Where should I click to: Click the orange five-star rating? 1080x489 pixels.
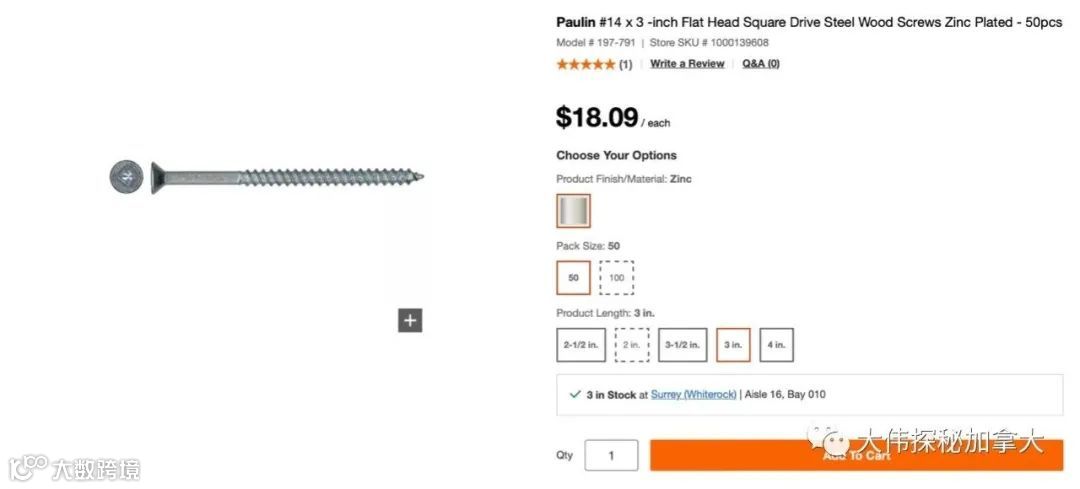coord(586,64)
